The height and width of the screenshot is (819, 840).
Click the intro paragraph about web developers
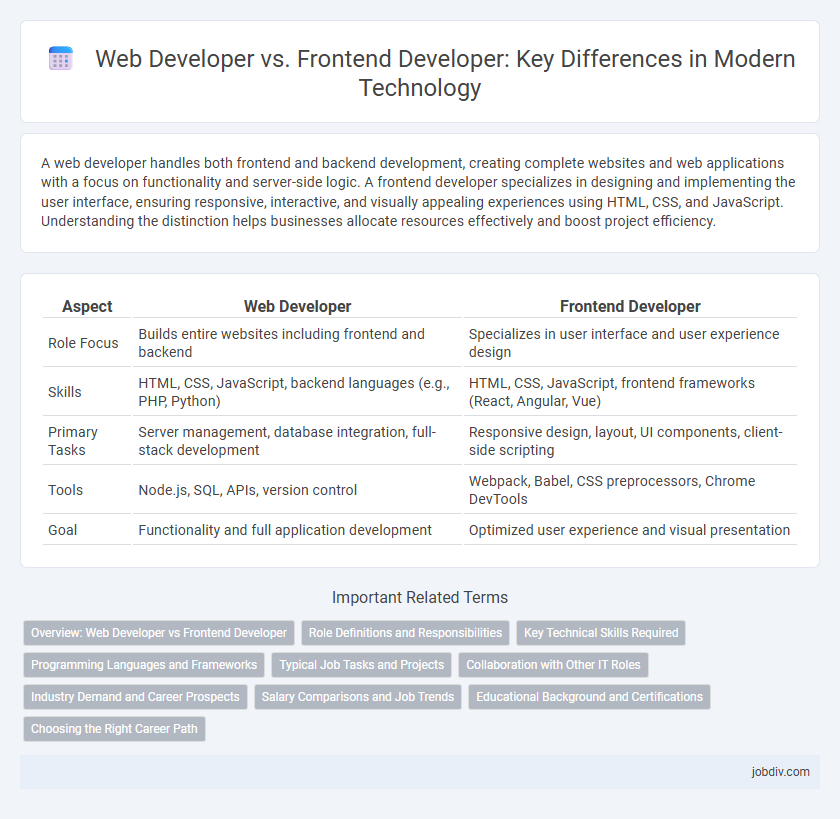(x=418, y=192)
